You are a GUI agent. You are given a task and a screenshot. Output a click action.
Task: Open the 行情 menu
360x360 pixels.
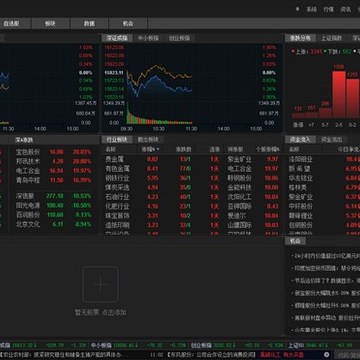click(328, 9)
